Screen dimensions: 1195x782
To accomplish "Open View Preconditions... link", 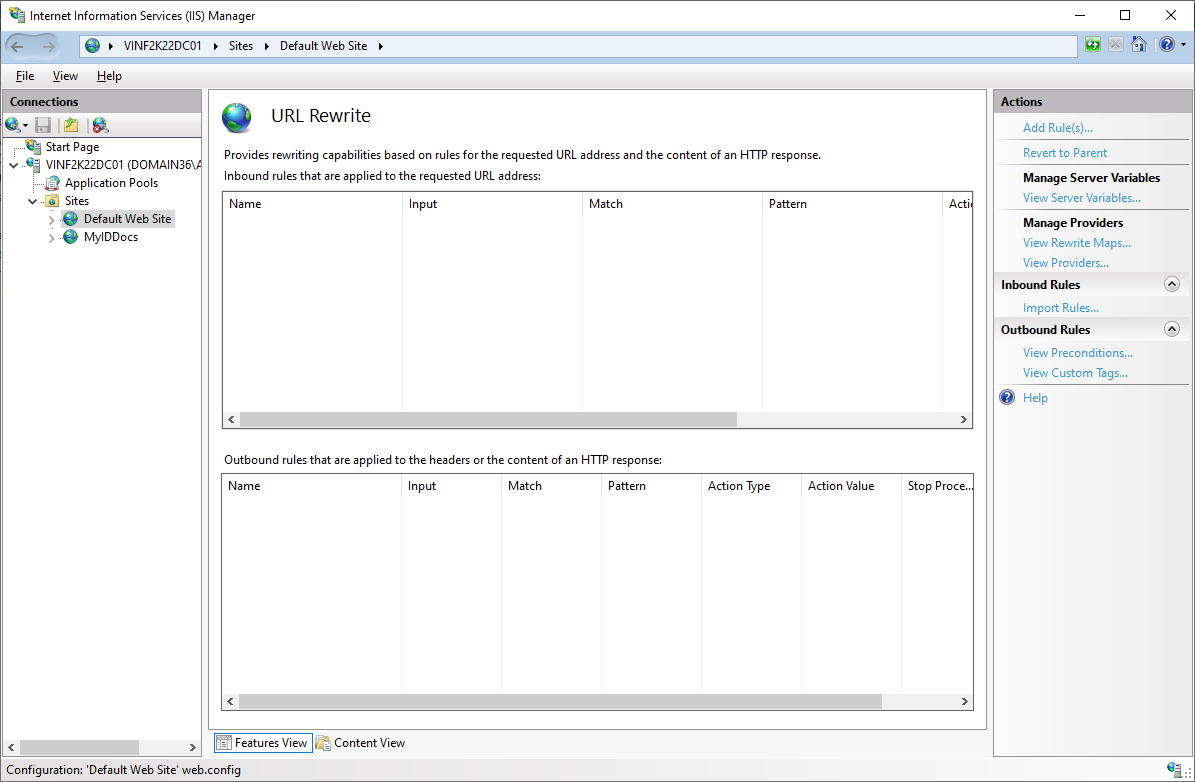I will 1078,353.
